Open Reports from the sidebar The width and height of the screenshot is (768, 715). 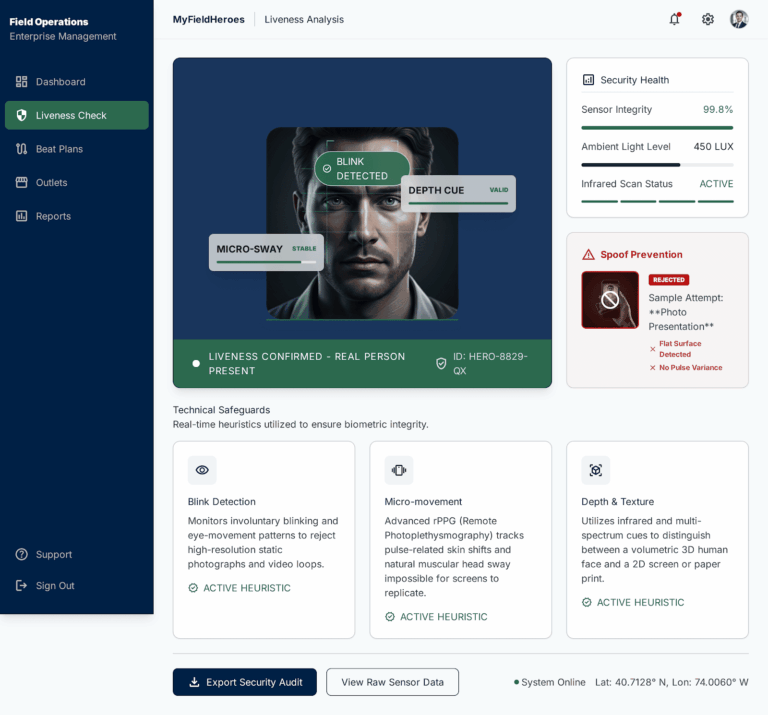click(x=76, y=216)
